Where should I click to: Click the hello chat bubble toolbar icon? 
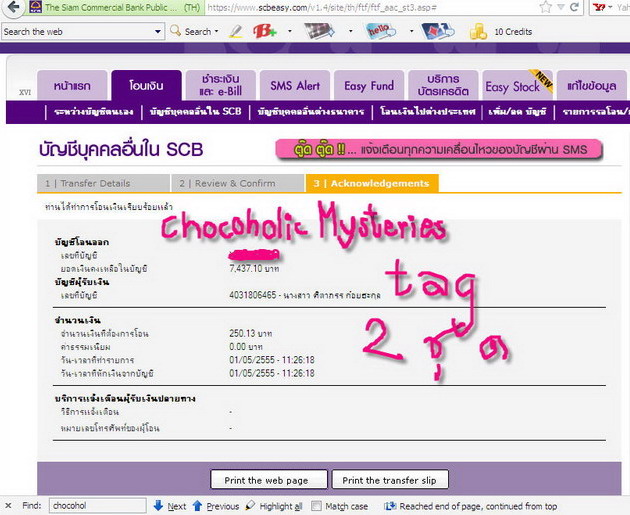tap(380, 31)
